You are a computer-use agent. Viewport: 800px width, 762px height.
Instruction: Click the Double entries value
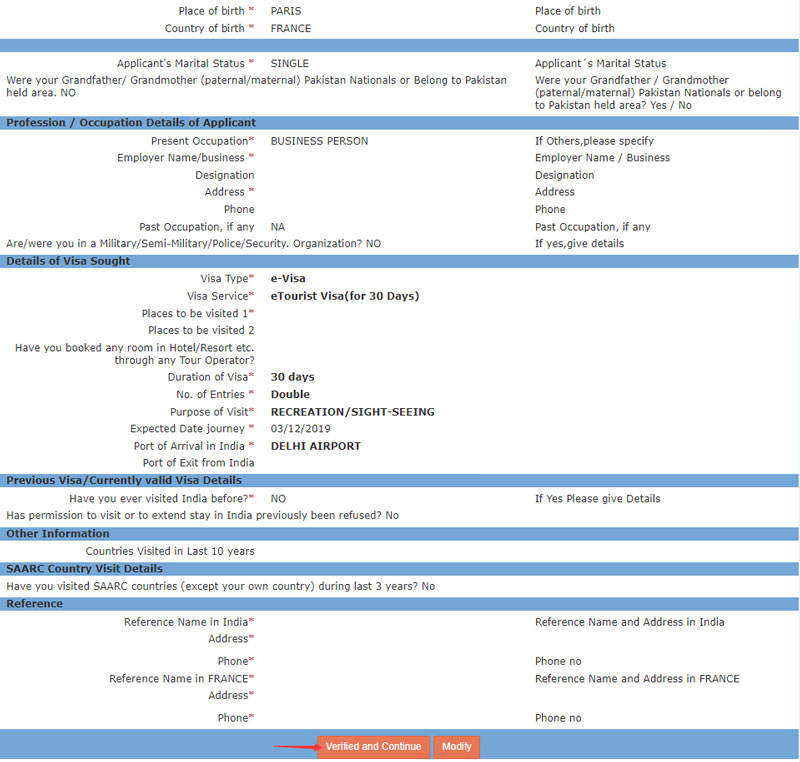pos(290,395)
